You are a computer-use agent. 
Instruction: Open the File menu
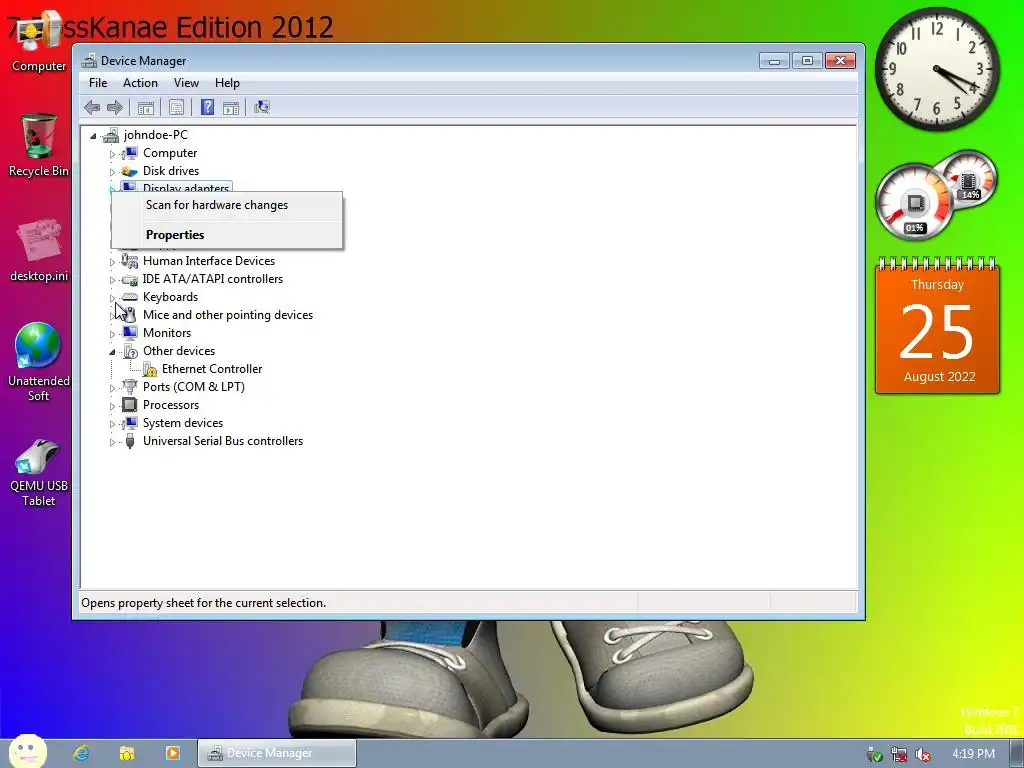(98, 83)
